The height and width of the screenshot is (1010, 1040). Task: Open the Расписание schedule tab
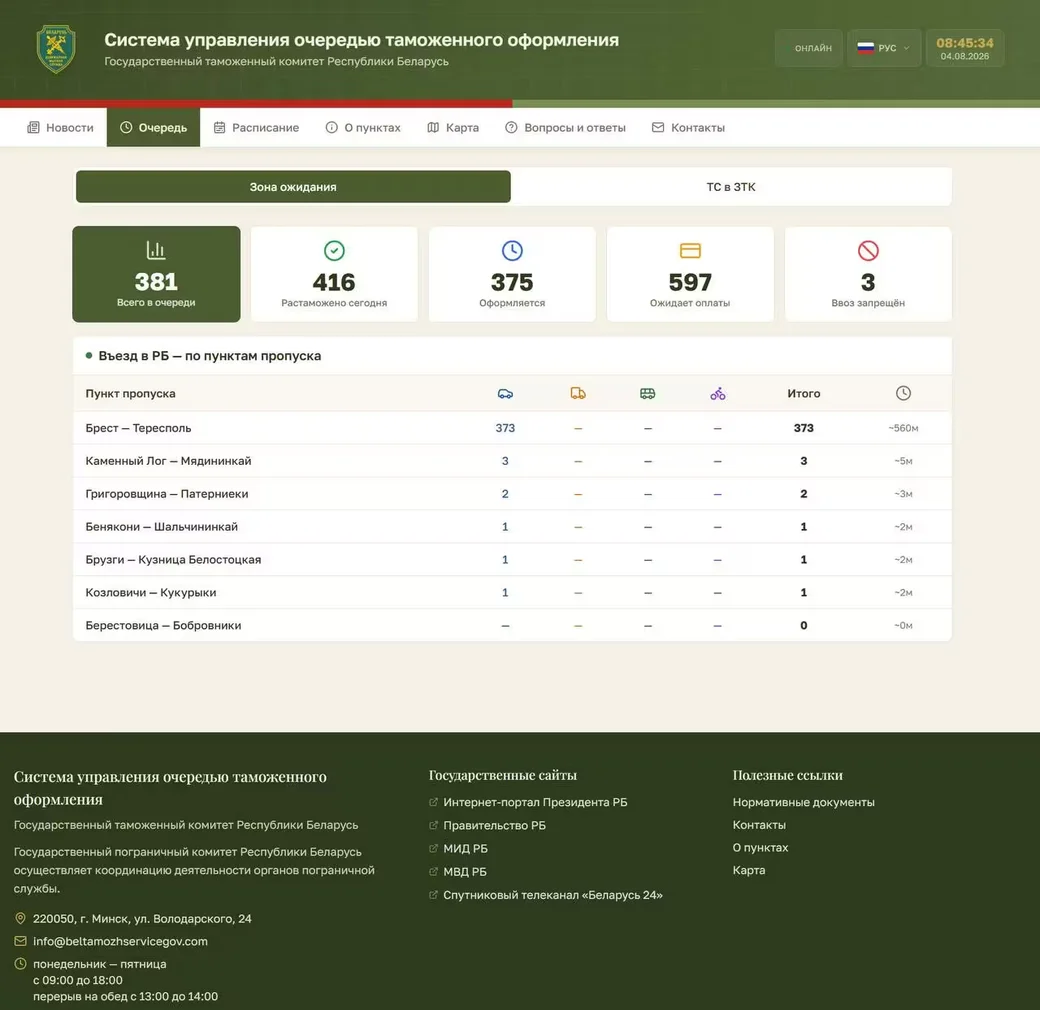256,127
